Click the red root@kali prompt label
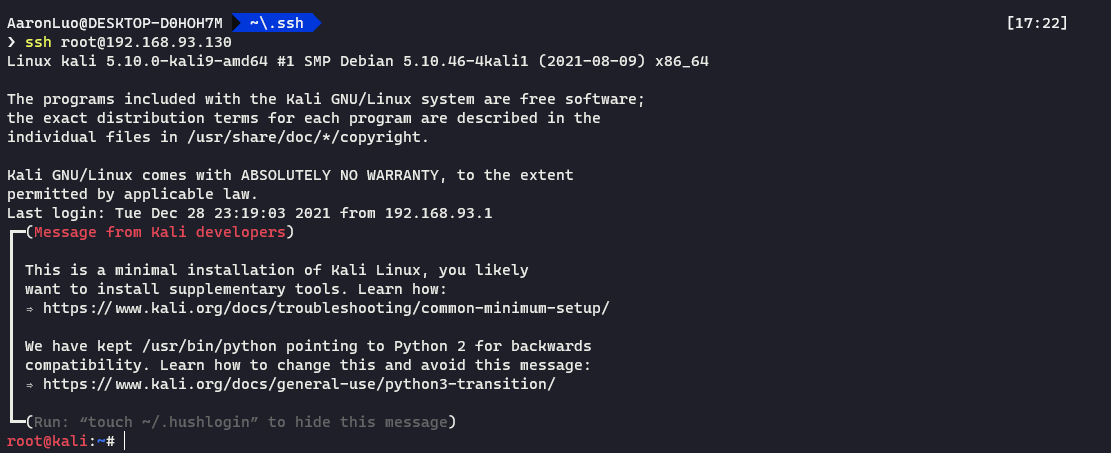This screenshot has width=1111, height=453. click(x=48, y=441)
